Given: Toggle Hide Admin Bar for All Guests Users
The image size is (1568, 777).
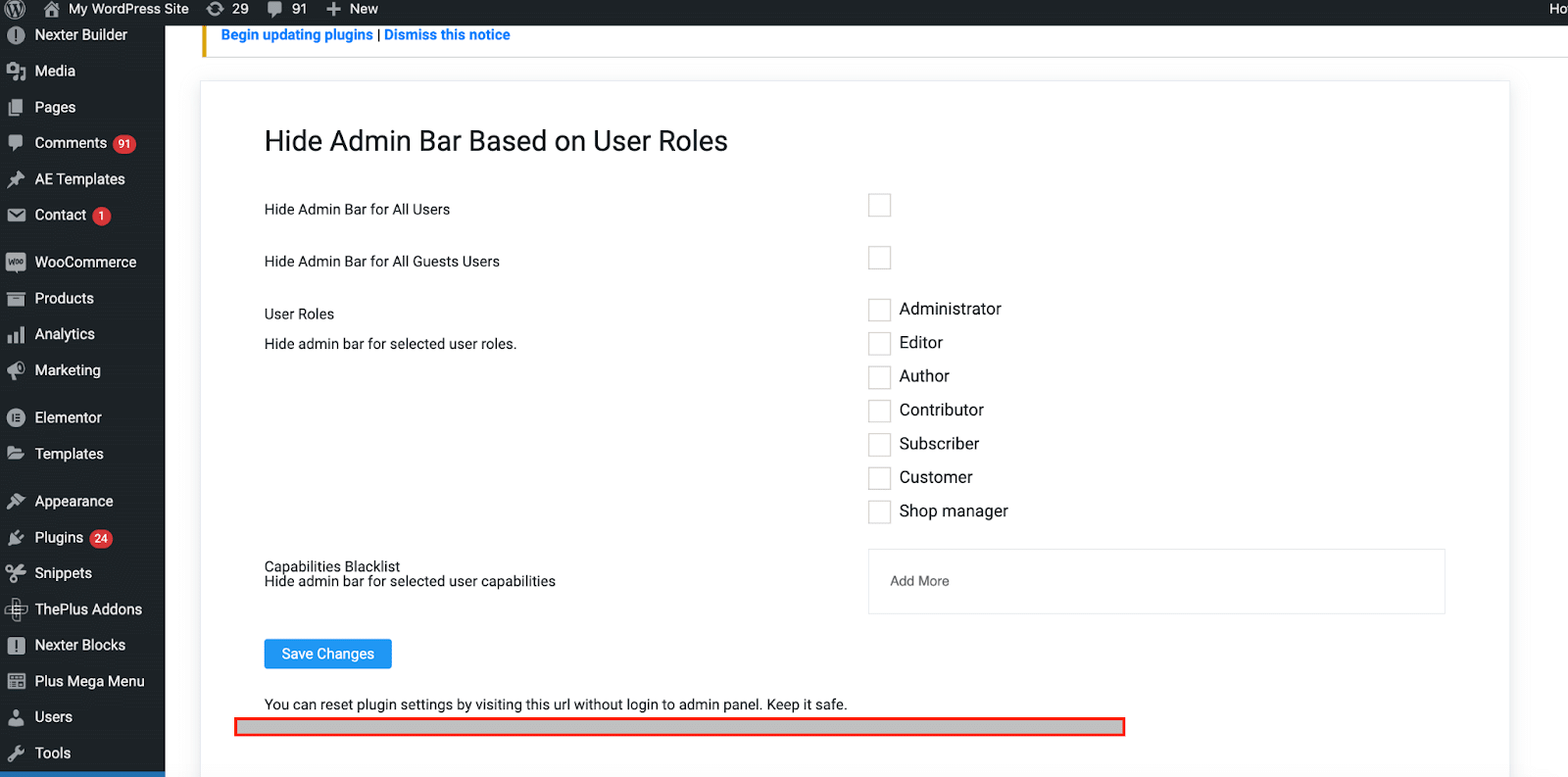Looking at the screenshot, I should coord(879,258).
